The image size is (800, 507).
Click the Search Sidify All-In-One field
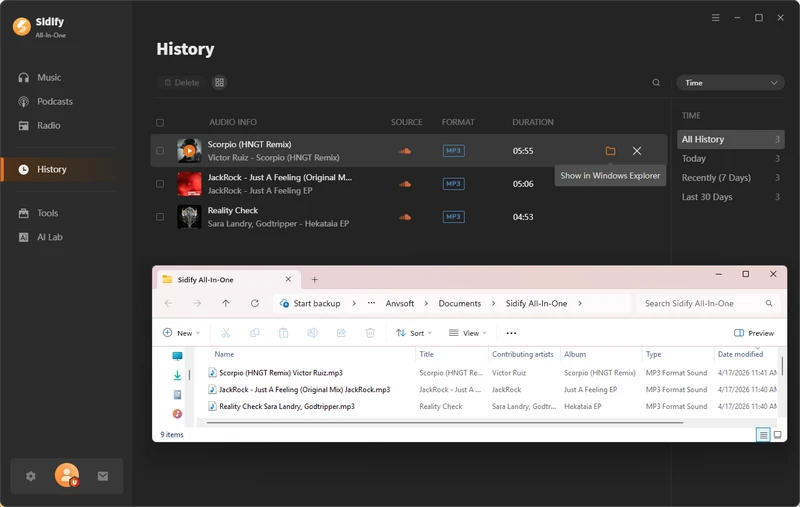pyautogui.click(x=700, y=303)
